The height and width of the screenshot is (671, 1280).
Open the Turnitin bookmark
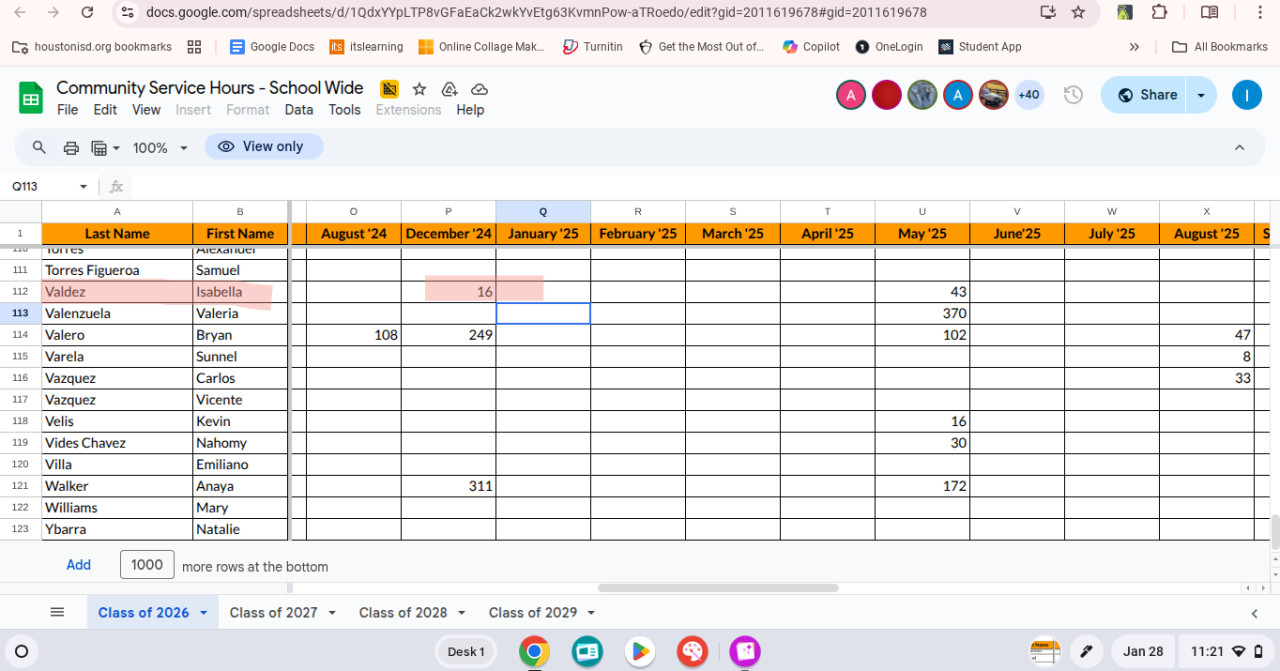click(593, 47)
